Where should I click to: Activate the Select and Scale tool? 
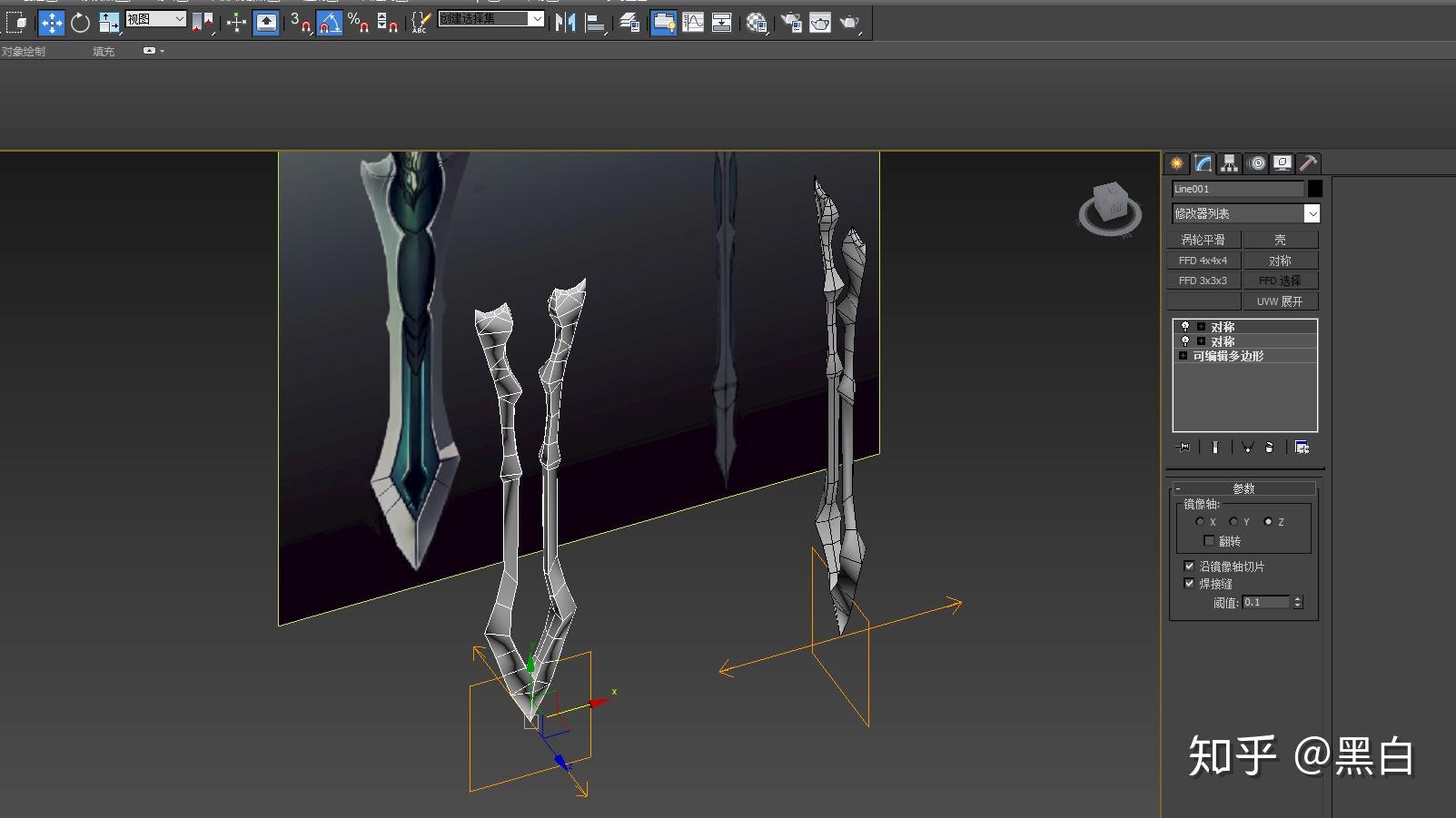(109, 22)
